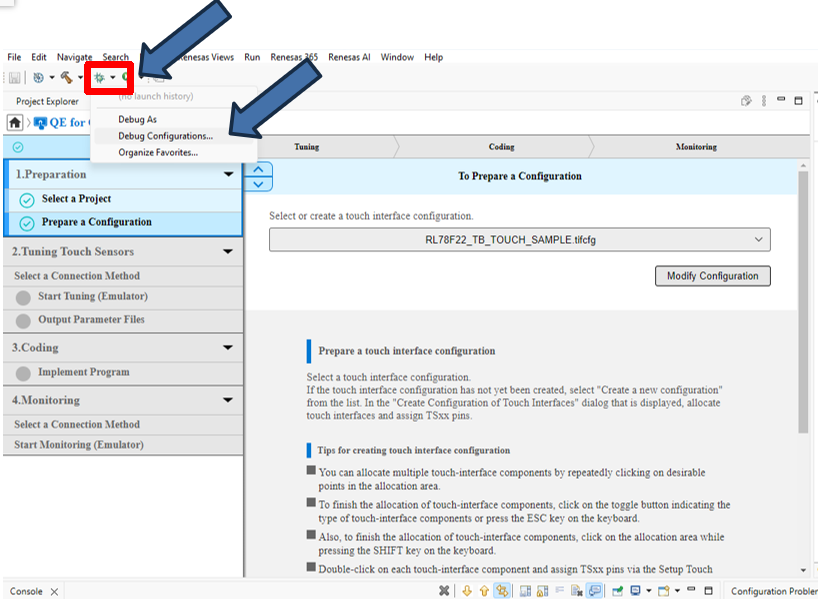This screenshot has height=612, width=819.
Task: Collapse the 3.Coding section arrow
Action: point(228,348)
